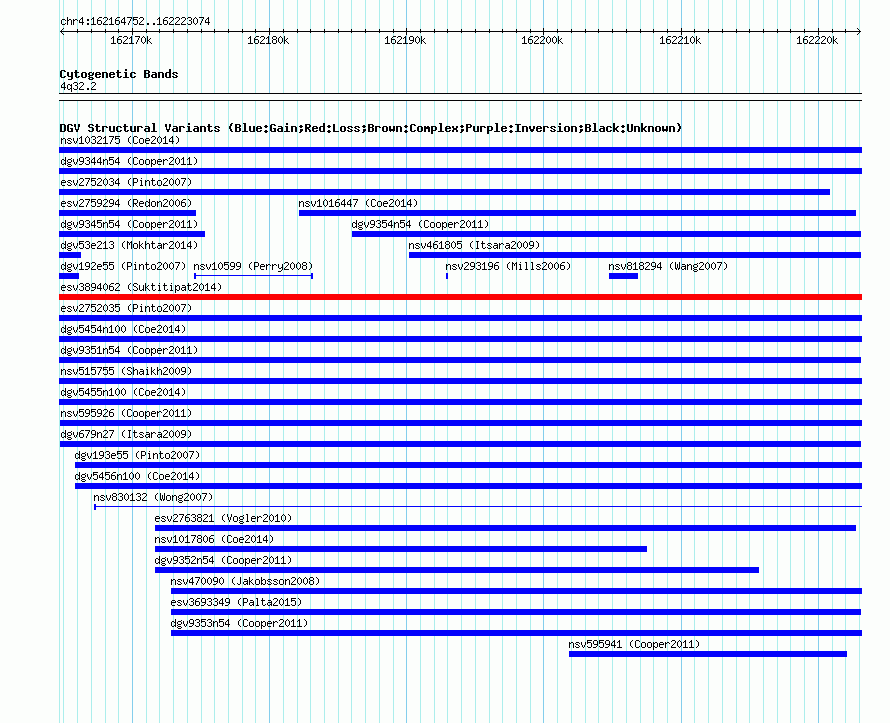Select the nsv1016447 (Coe2014) label
The image size is (890, 723).
pos(358,203)
